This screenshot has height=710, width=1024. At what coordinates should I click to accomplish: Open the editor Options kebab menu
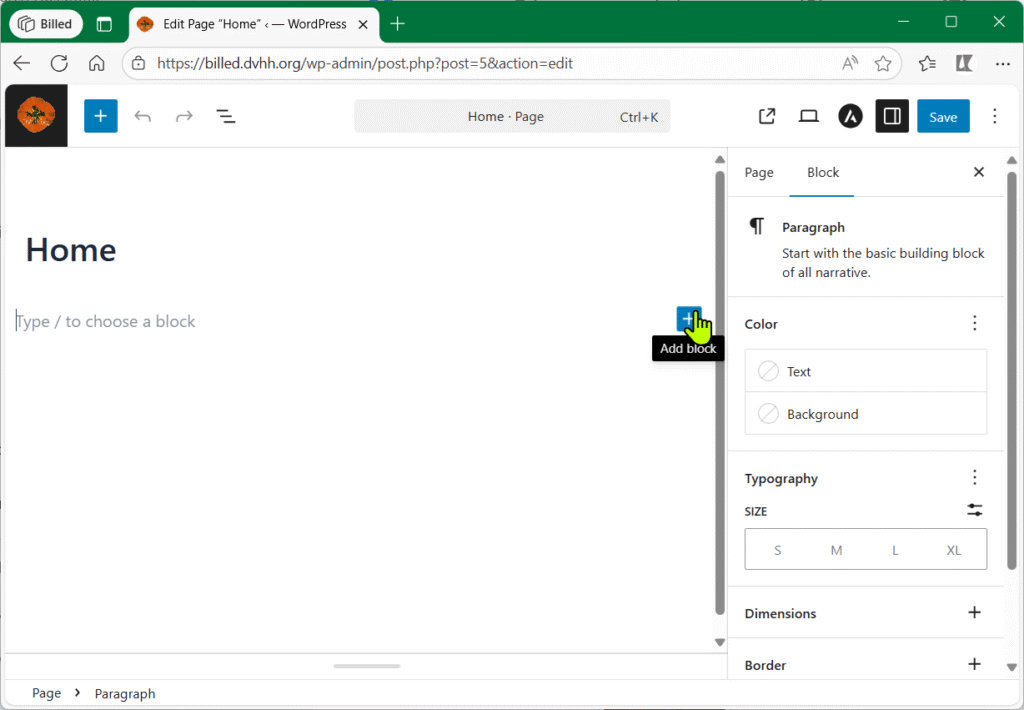coord(994,117)
